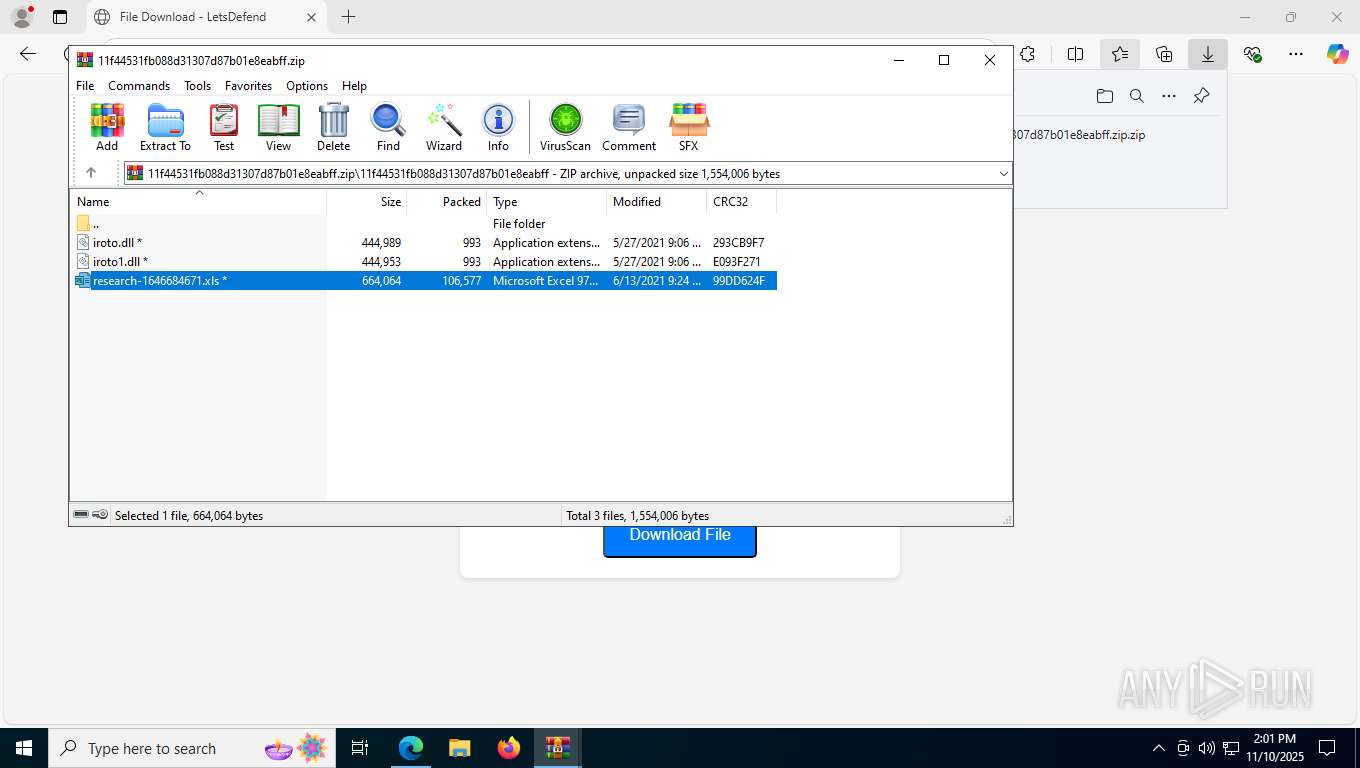This screenshot has width=1360, height=768.
Task: Open the Copilot icon in Edge
Action: tap(1338, 54)
